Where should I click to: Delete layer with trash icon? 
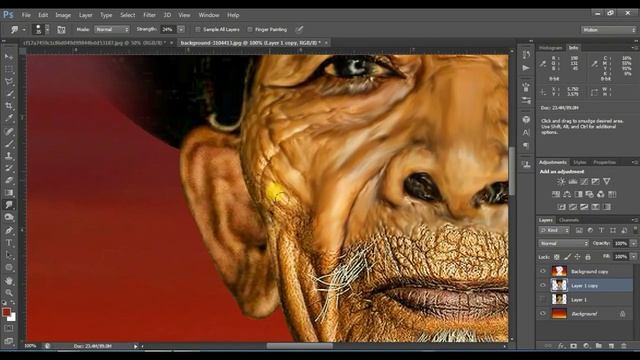pos(624,346)
